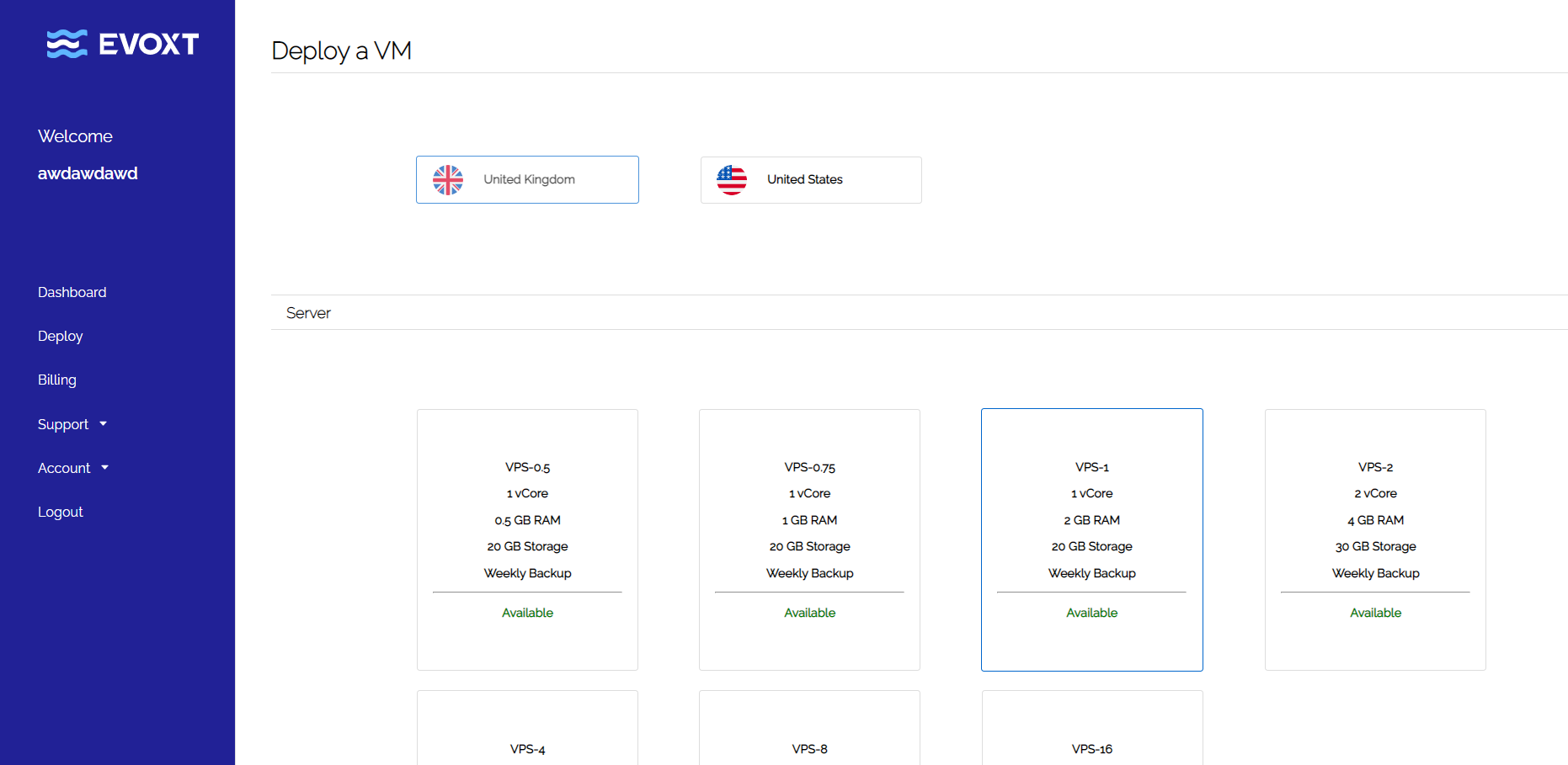Pick the VPS-2 plan with 4 GB RAM
Screen dimensions: 1568x765
pos(1374,539)
